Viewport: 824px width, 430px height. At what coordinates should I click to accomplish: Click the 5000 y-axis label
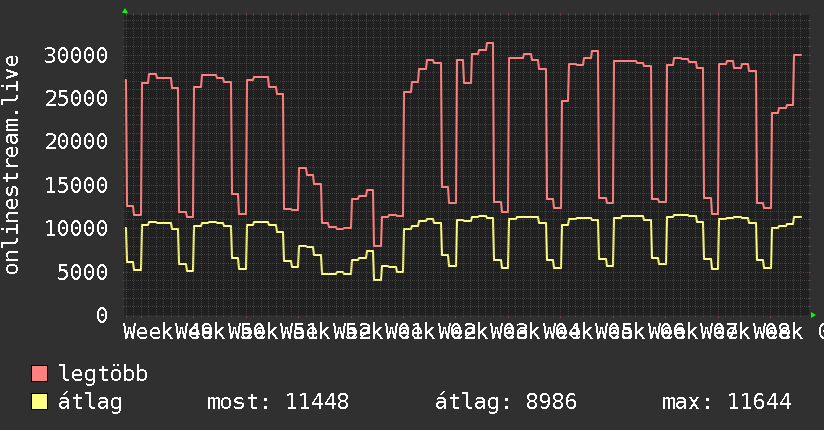coord(82,272)
